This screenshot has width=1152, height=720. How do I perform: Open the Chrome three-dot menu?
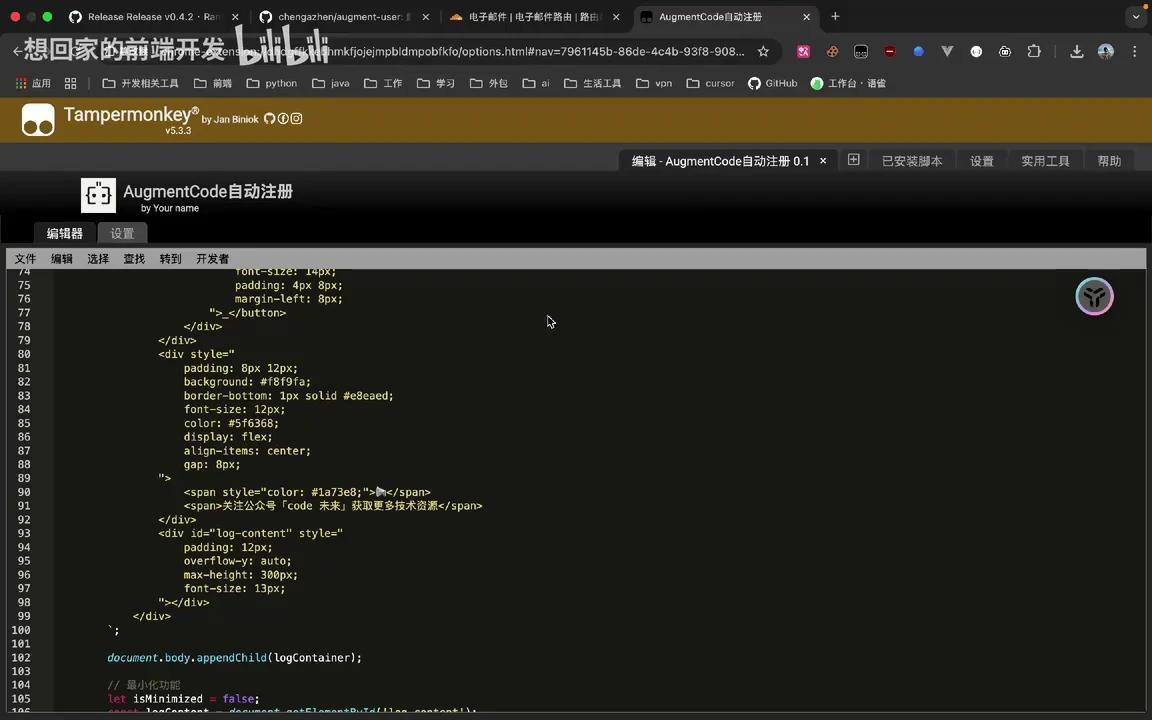point(1134,51)
